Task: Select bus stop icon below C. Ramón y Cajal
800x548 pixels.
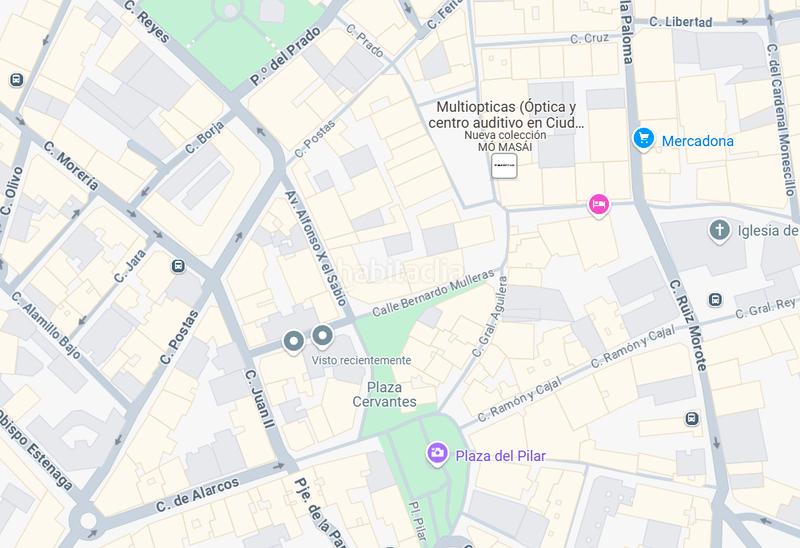Action: pos(692,419)
